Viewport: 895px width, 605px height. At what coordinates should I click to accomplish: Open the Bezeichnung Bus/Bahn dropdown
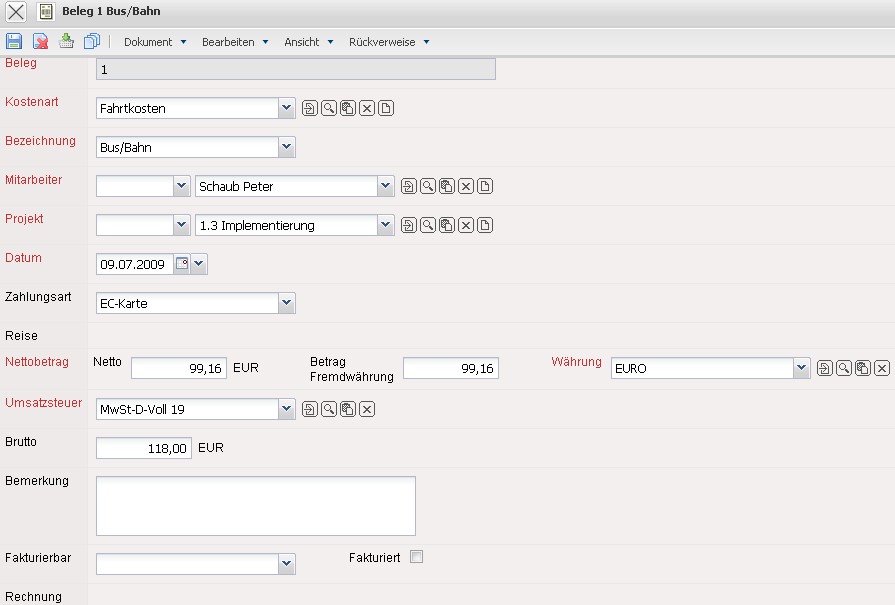287,147
